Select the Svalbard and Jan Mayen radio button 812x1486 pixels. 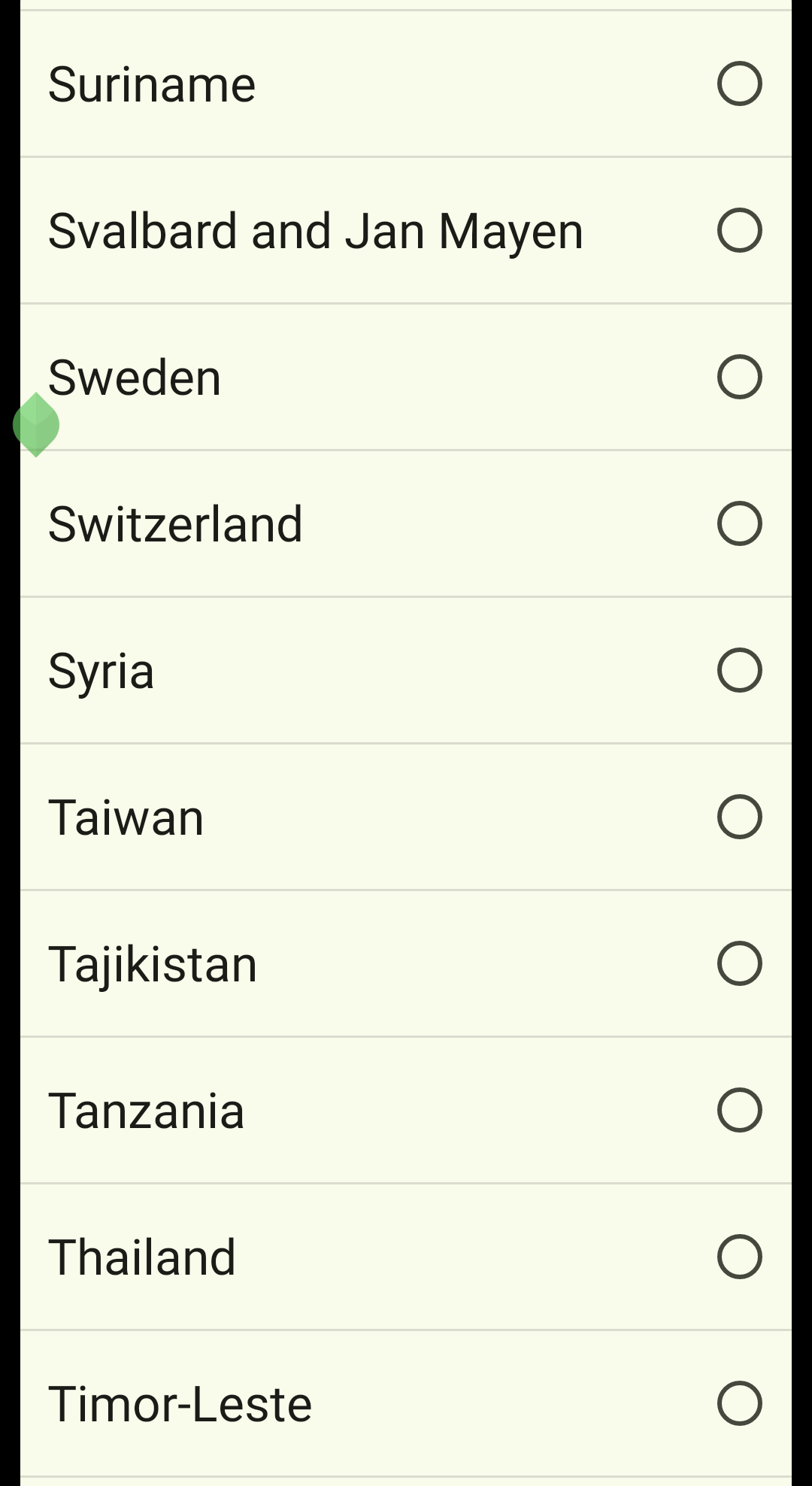point(740,230)
